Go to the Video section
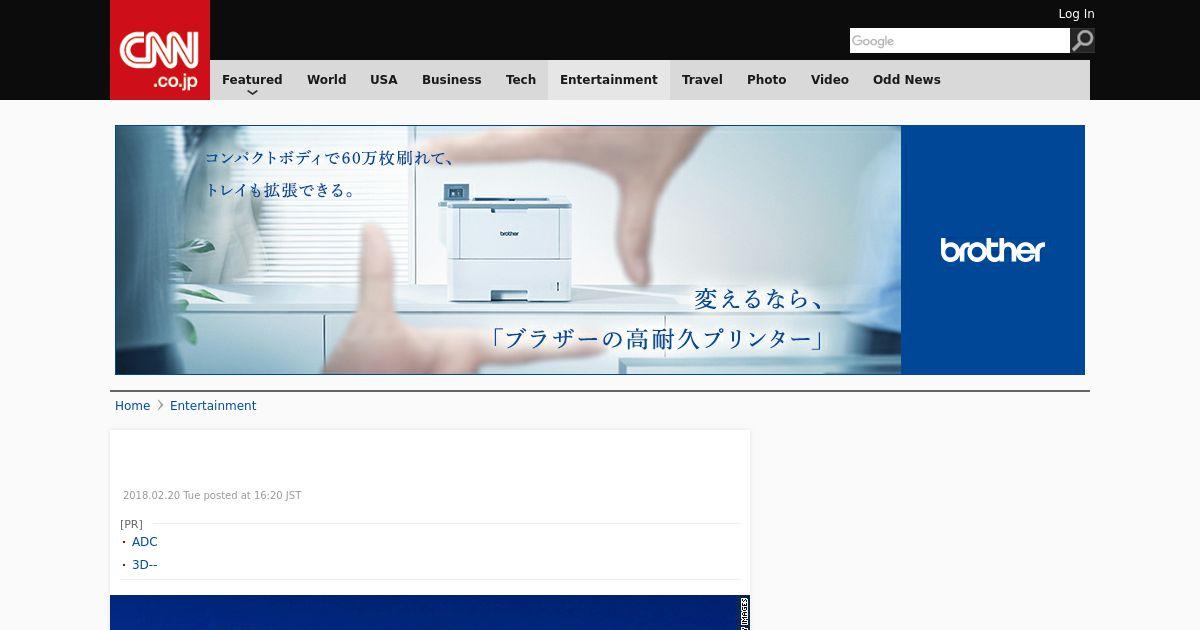Viewport: 1200px width, 630px height. (x=830, y=80)
